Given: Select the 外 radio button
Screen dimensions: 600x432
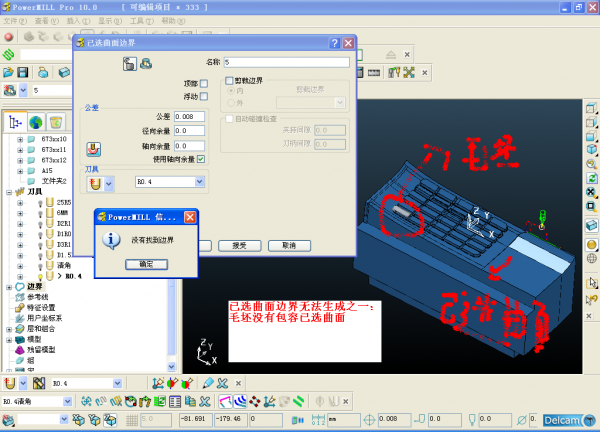Looking at the screenshot, I should 231,103.
